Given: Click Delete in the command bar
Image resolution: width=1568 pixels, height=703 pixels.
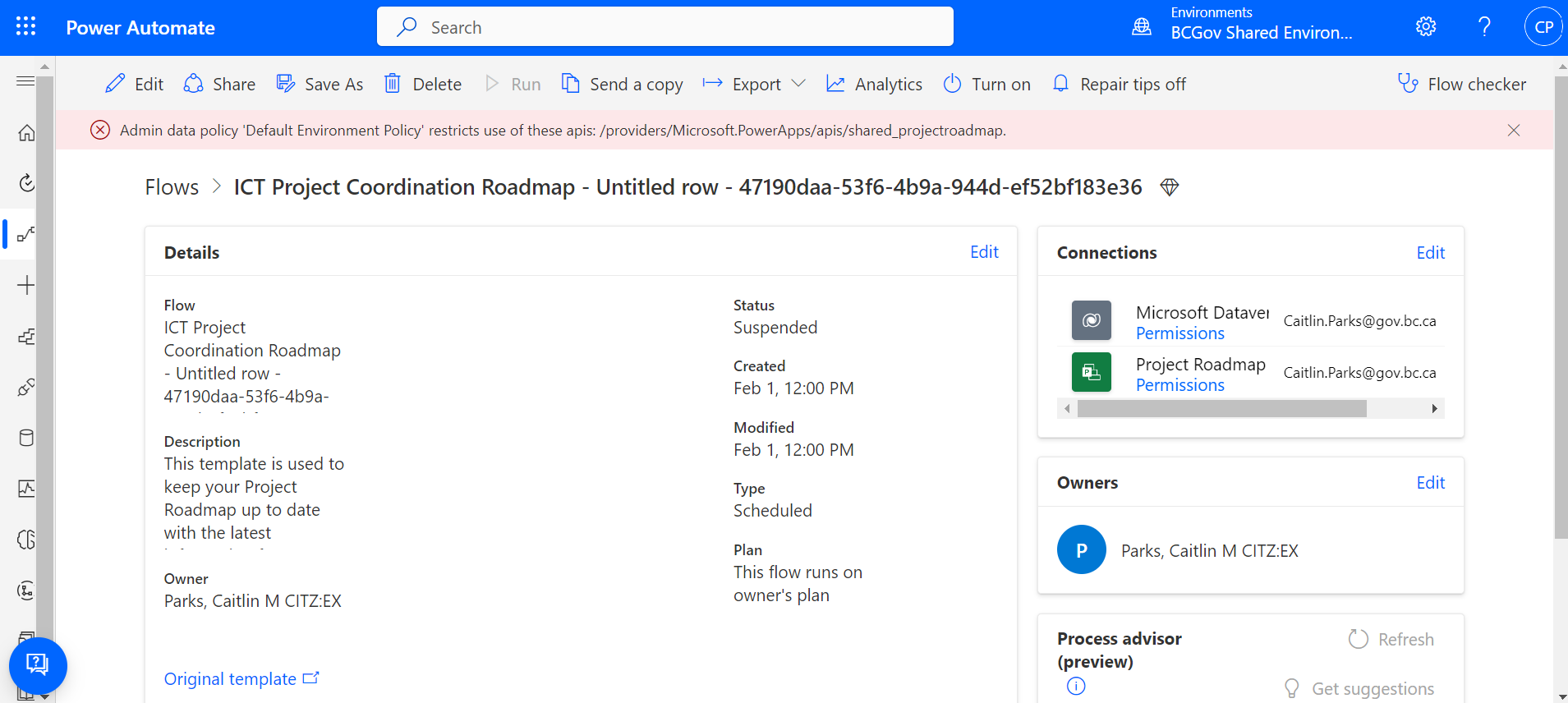Looking at the screenshot, I should [423, 84].
